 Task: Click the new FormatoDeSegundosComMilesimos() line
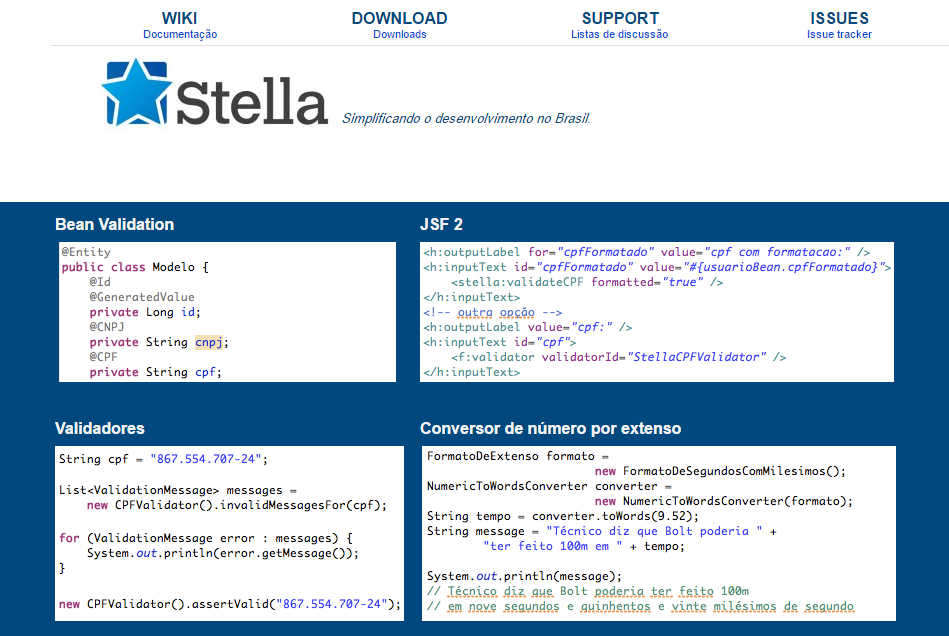(x=720, y=471)
